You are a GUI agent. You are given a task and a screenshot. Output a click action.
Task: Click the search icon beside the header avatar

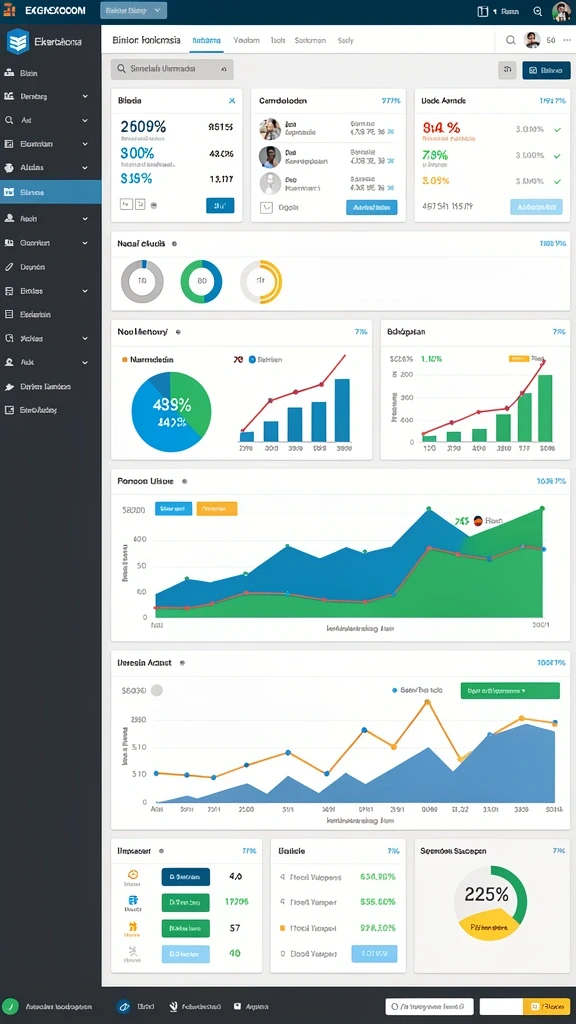click(x=511, y=40)
